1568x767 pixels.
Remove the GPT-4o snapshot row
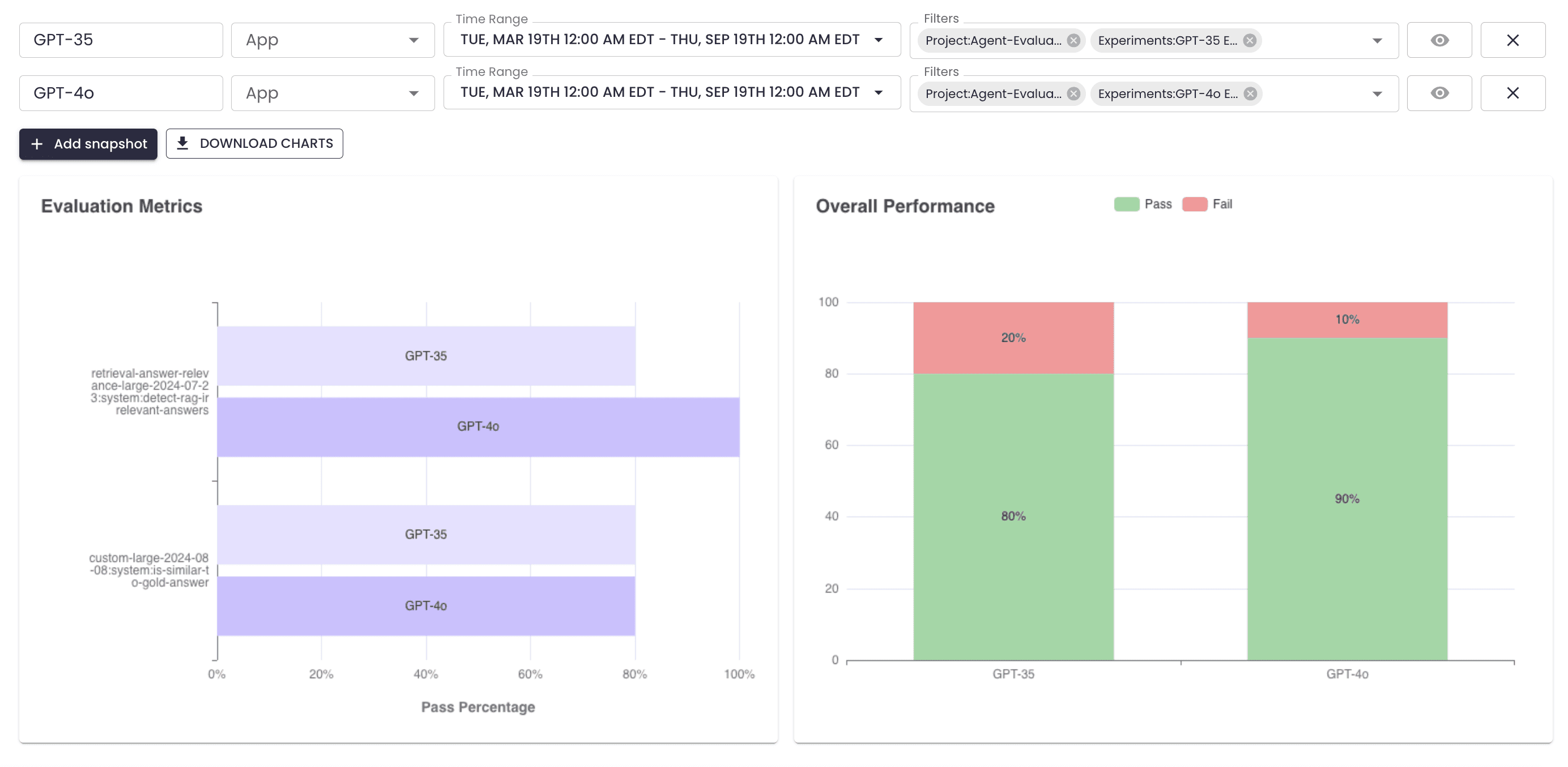coord(1512,93)
